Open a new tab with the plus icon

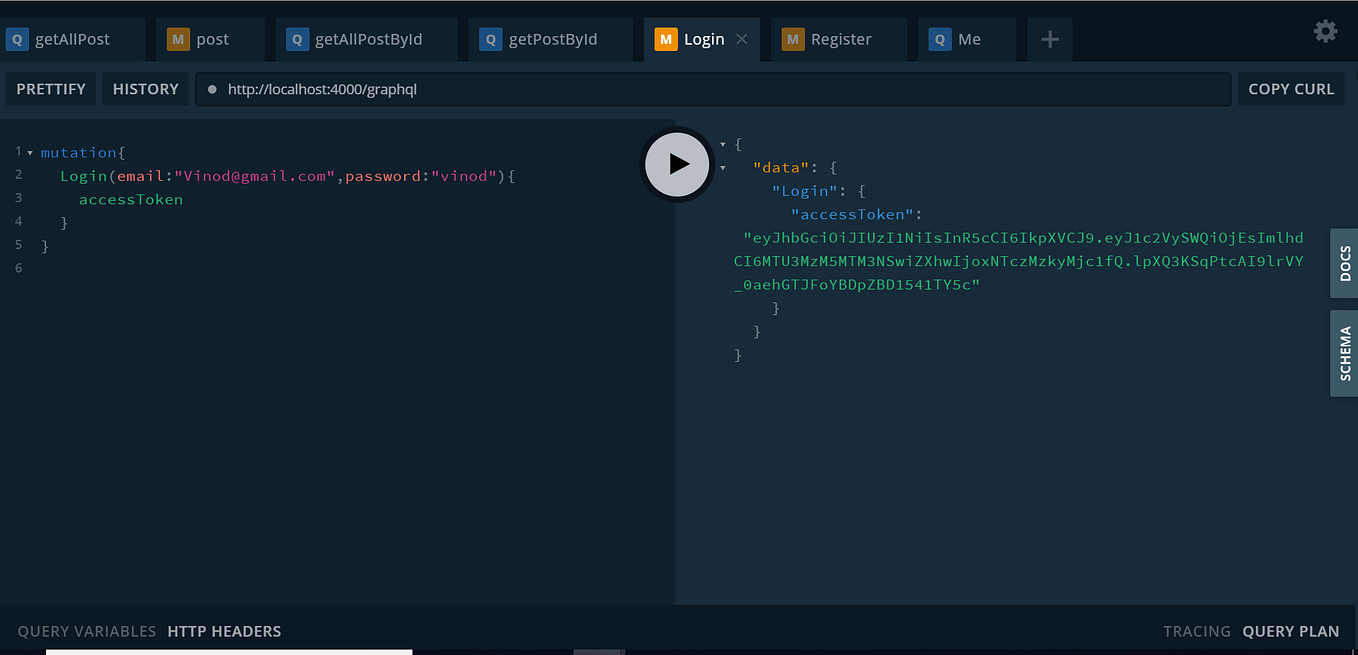1049,39
